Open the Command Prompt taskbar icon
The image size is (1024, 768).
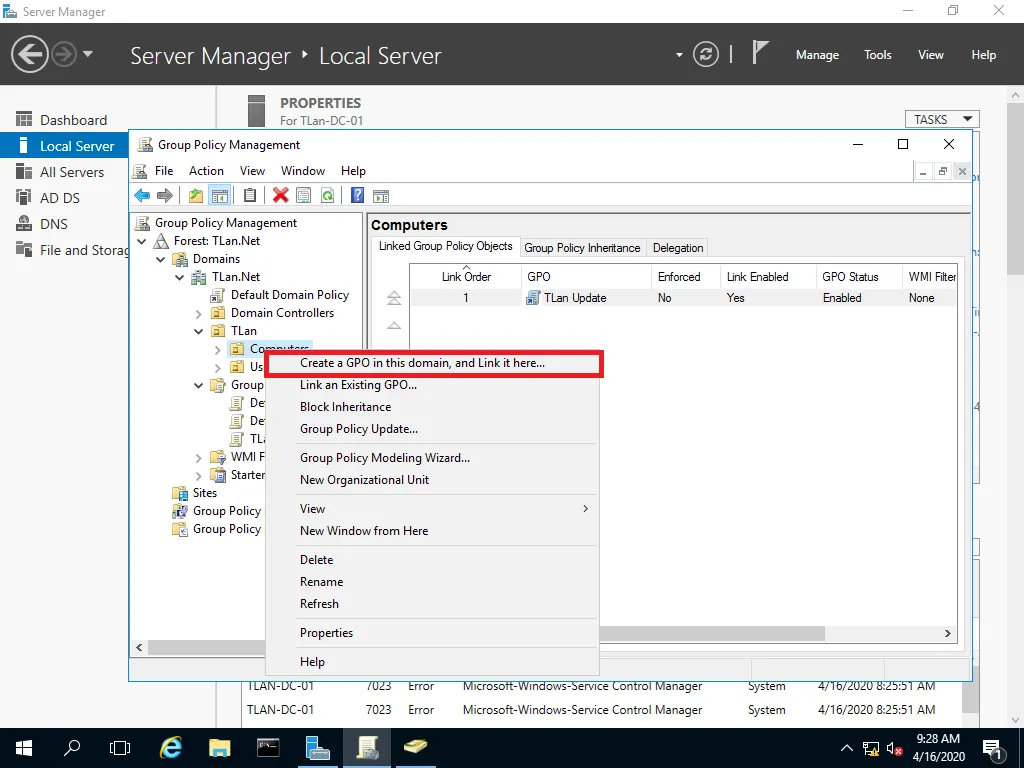[x=268, y=748]
